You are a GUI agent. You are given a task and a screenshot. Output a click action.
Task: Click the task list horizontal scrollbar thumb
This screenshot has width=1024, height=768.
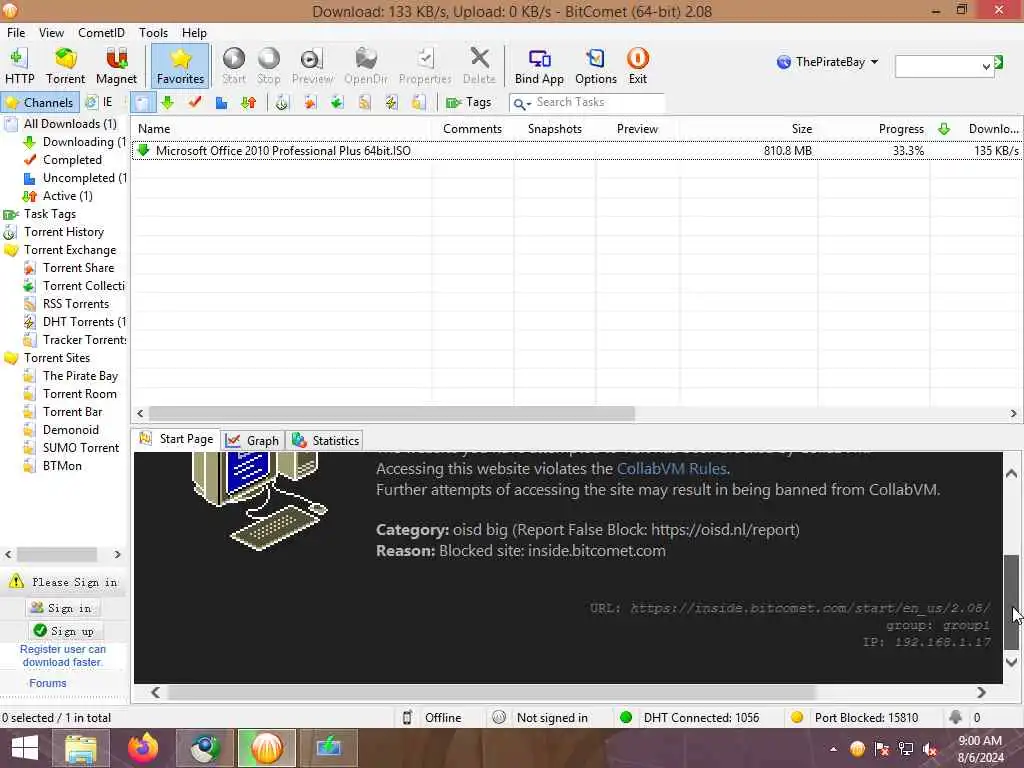(x=392, y=413)
